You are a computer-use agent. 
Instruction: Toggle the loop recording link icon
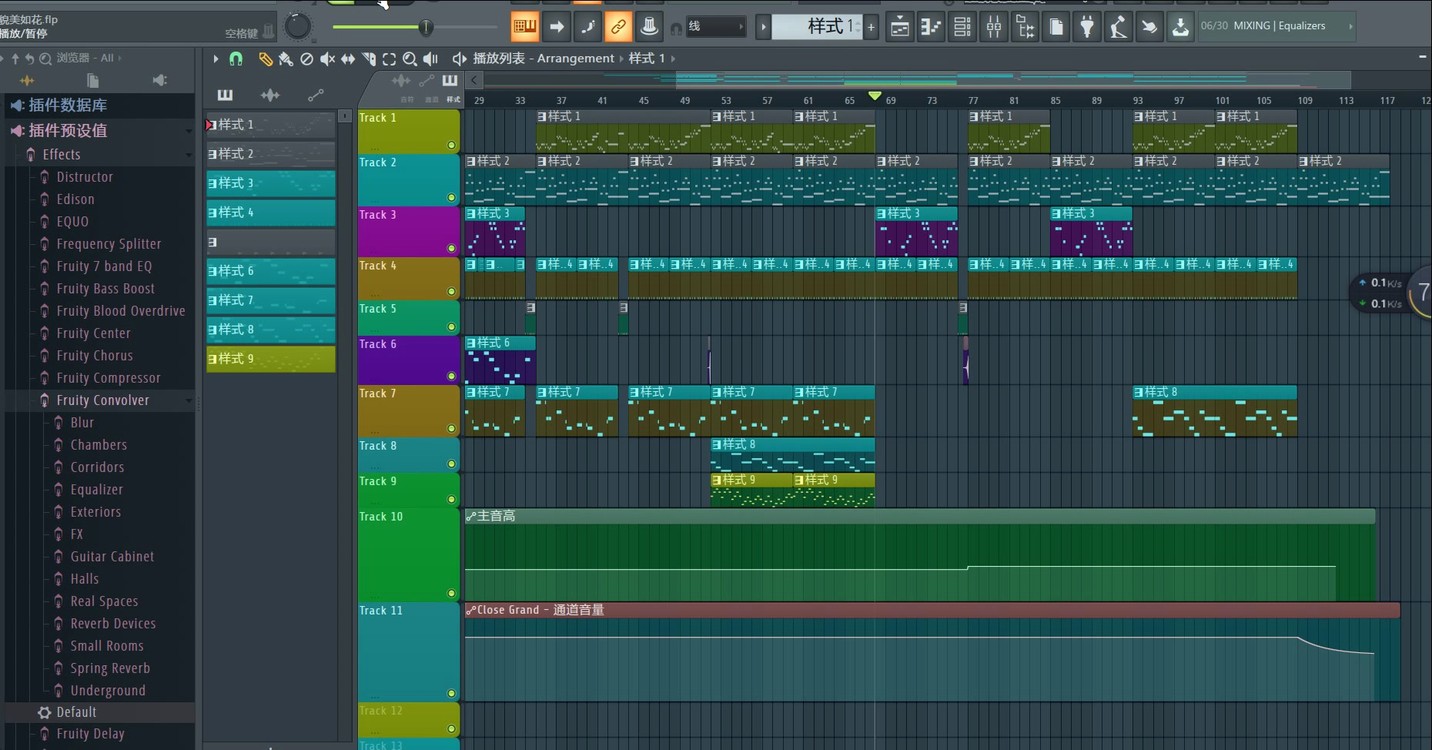click(x=618, y=26)
